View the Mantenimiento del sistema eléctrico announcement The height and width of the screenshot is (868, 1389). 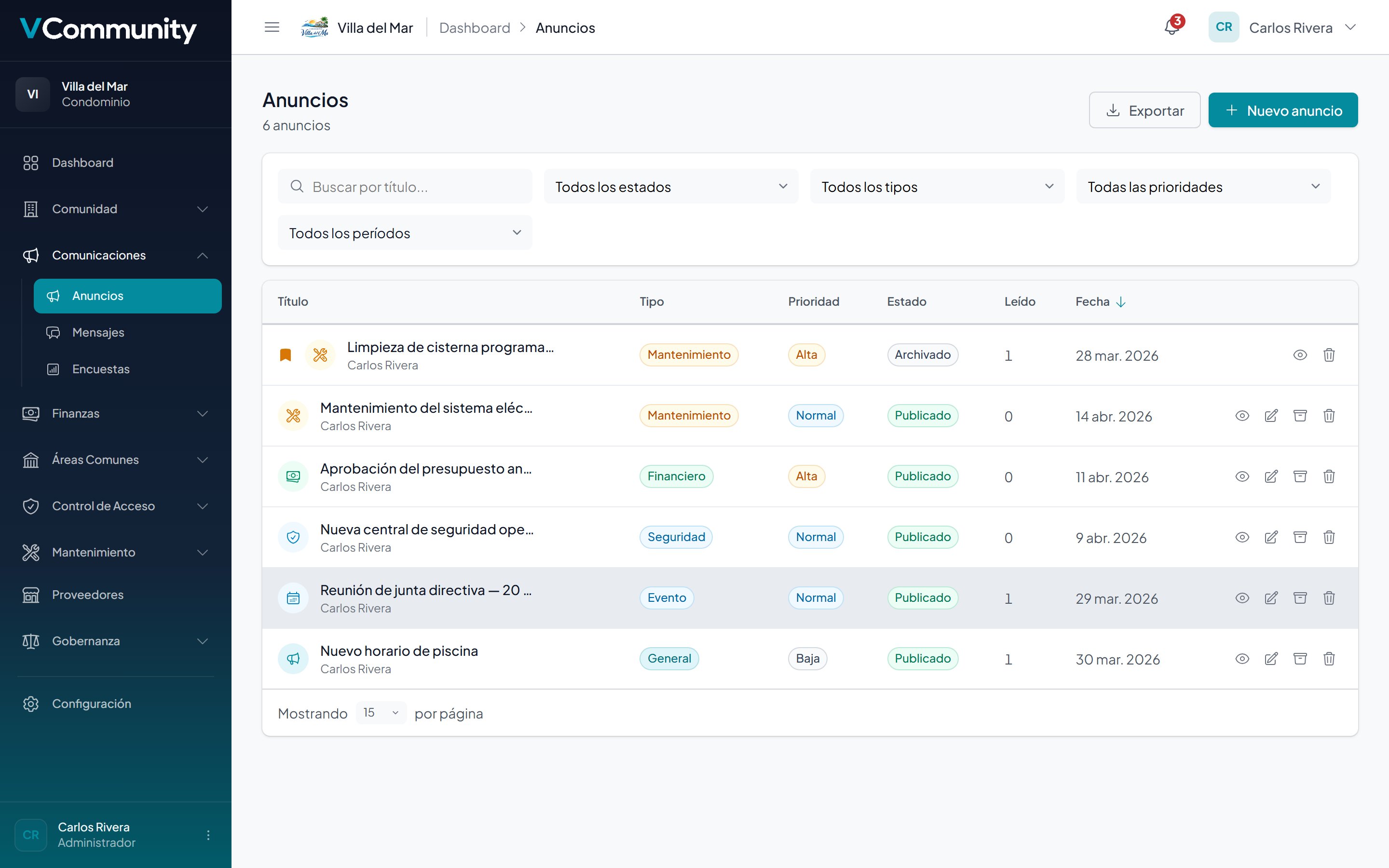[x=1242, y=416]
